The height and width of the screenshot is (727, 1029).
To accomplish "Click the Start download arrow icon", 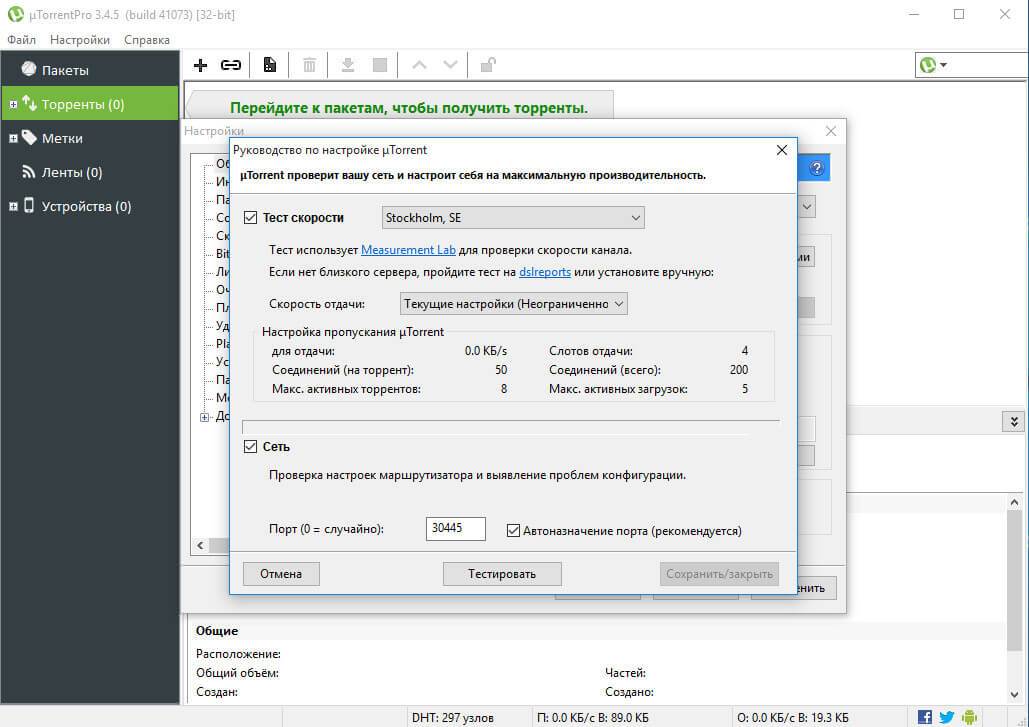I will click(x=348, y=65).
